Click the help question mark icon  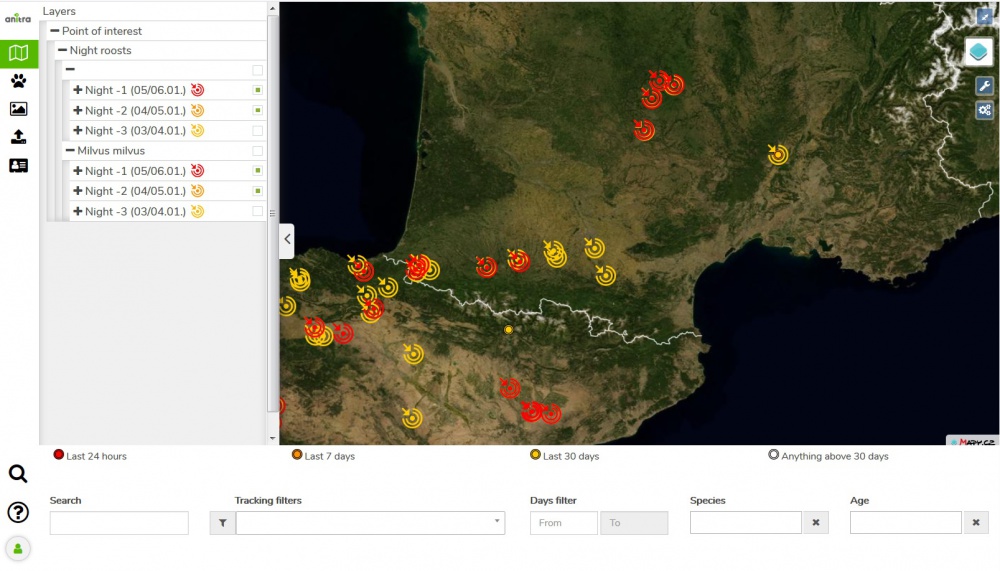point(18,512)
